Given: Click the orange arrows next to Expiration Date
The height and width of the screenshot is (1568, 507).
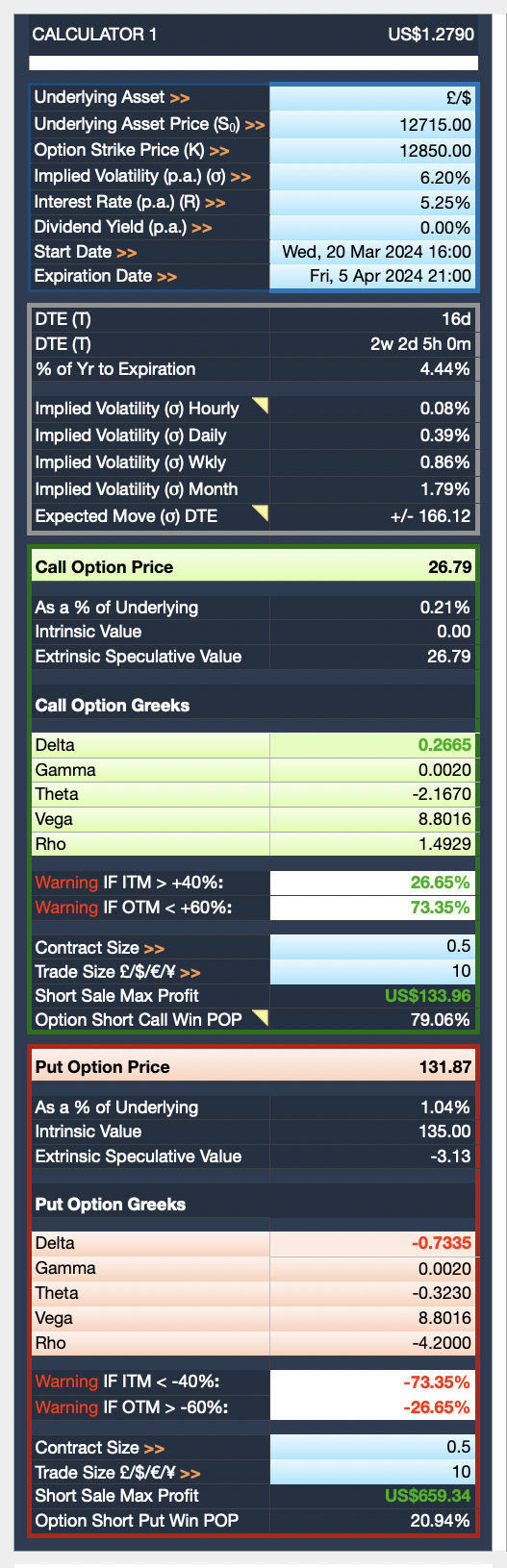Looking at the screenshot, I should 167,277.
